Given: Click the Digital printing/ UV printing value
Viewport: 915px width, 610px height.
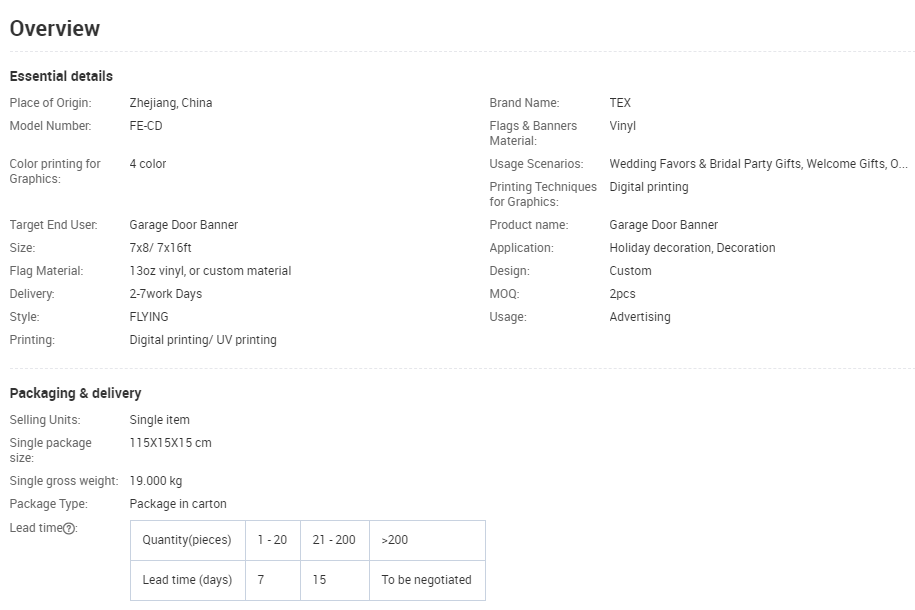Looking at the screenshot, I should click(x=202, y=340).
